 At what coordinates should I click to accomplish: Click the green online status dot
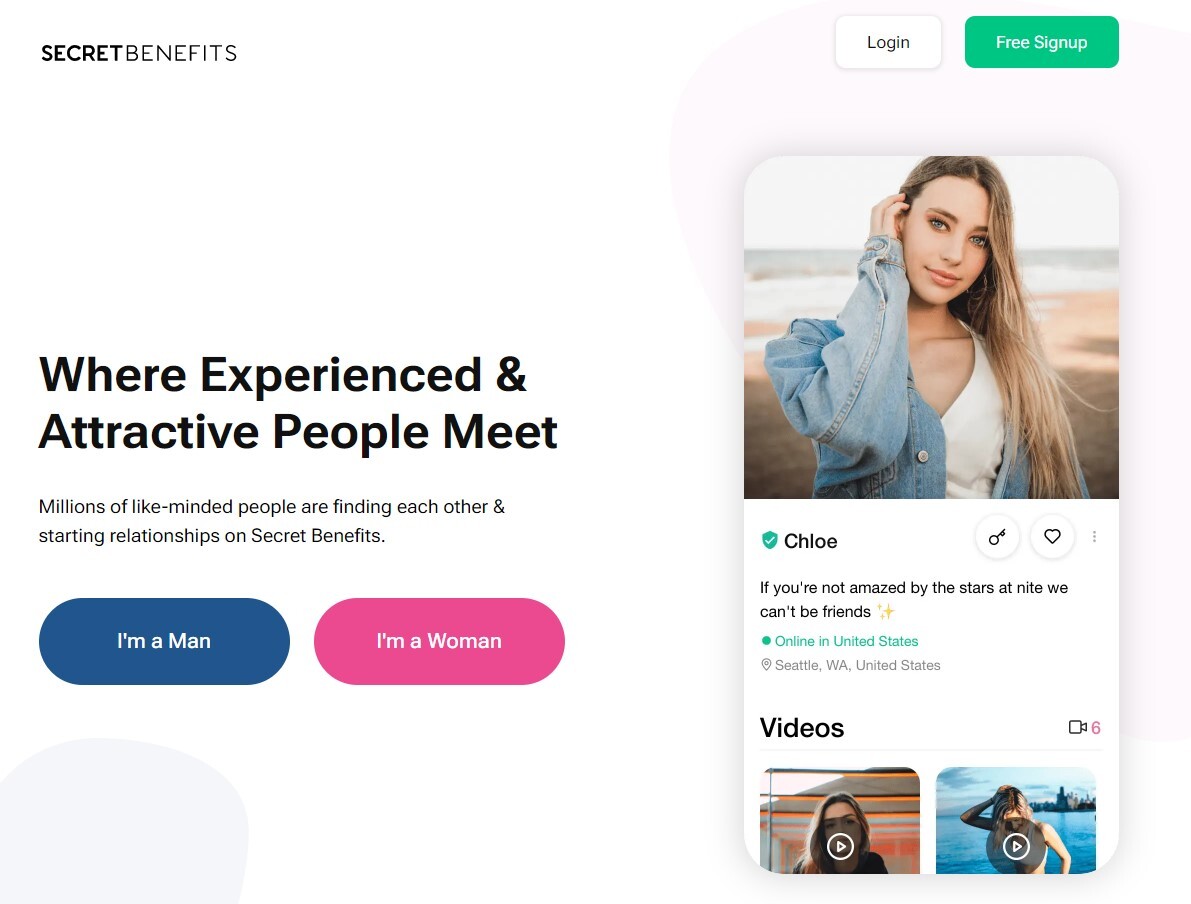tap(766, 640)
